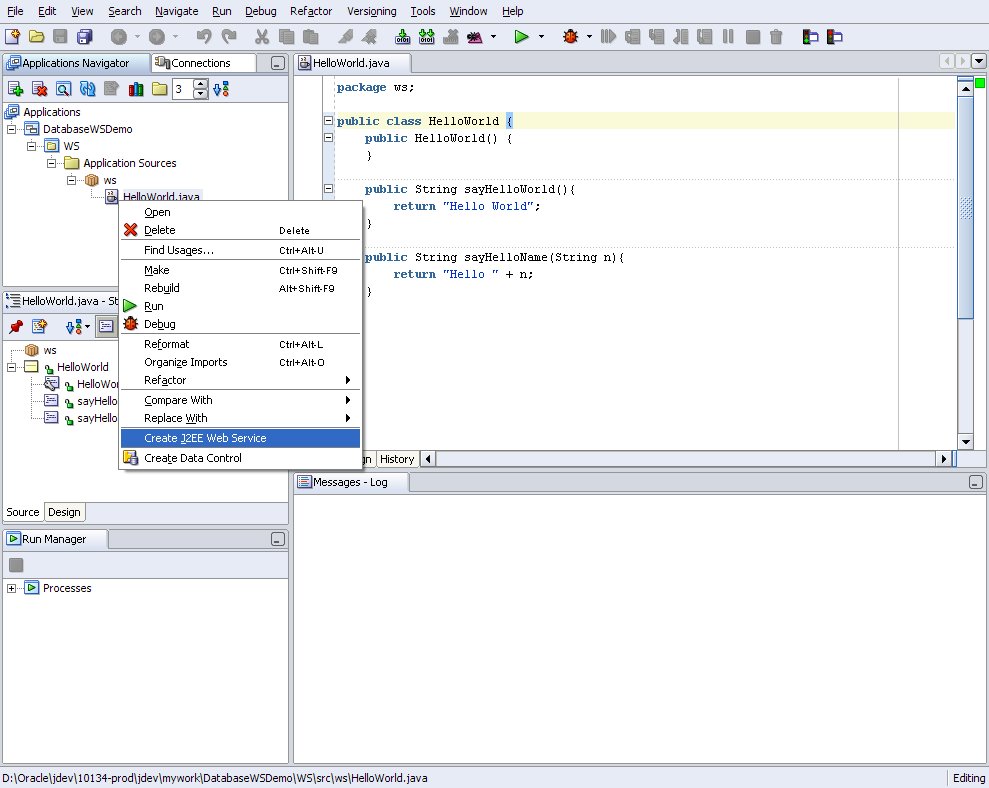Open the Refactor submenu in context menu
This screenshot has height=788, width=989.
point(240,380)
